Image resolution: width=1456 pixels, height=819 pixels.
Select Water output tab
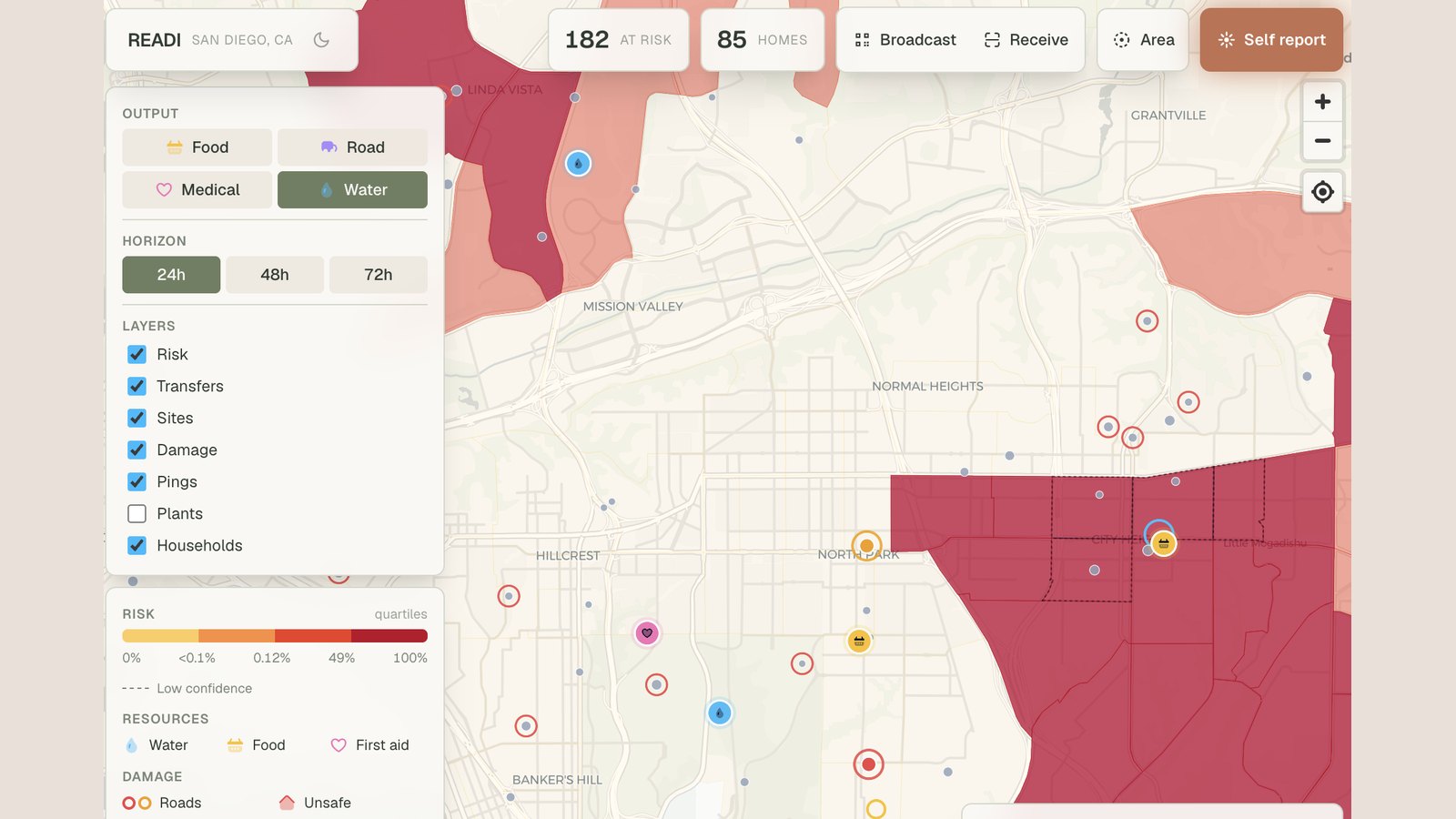coord(352,190)
